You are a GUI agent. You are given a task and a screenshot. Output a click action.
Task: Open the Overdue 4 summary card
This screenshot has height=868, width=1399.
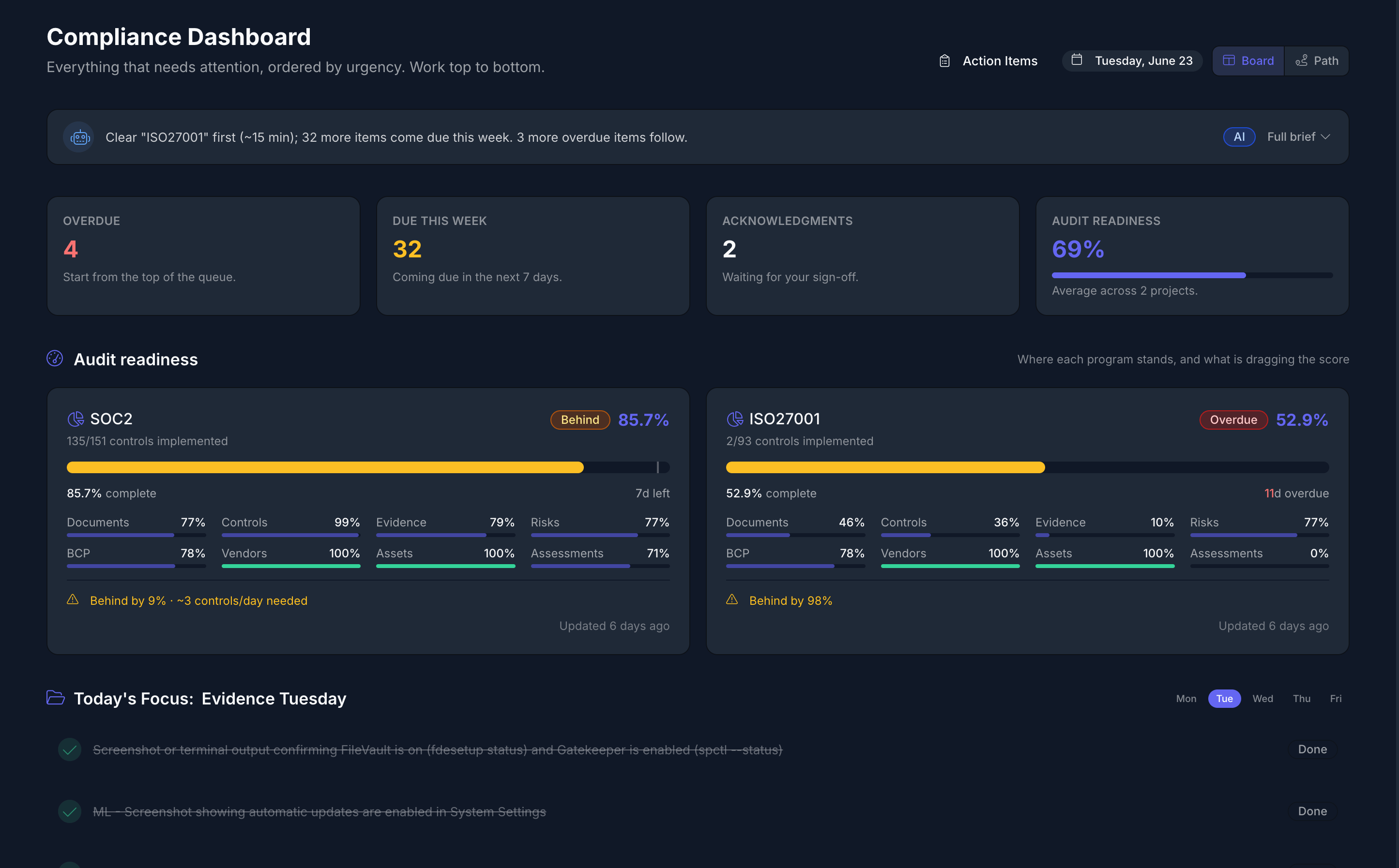203,256
